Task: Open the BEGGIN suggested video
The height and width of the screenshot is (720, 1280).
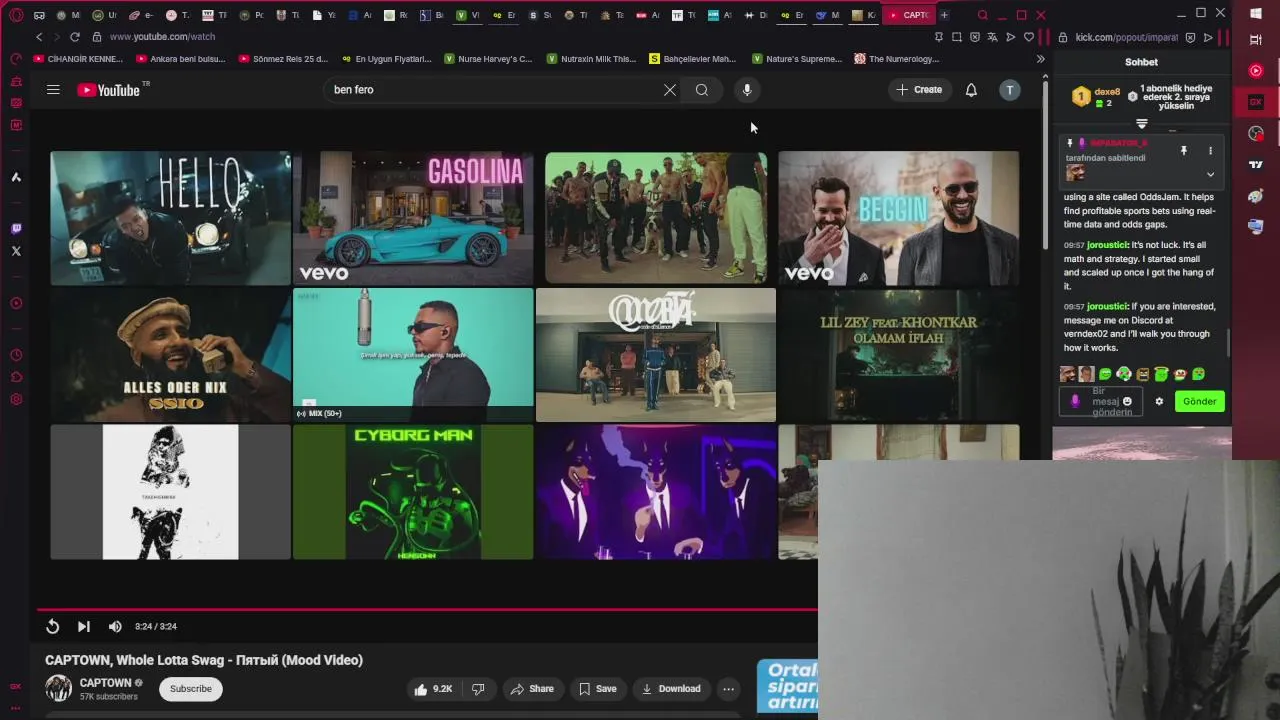Action: click(x=899, y=218)
